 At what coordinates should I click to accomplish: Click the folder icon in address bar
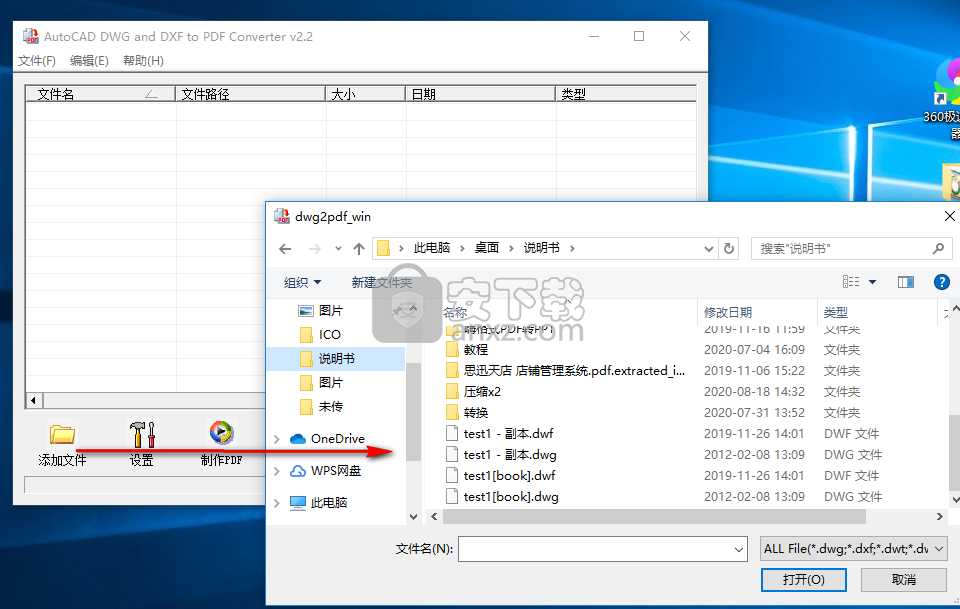click(x=383, y=248)
